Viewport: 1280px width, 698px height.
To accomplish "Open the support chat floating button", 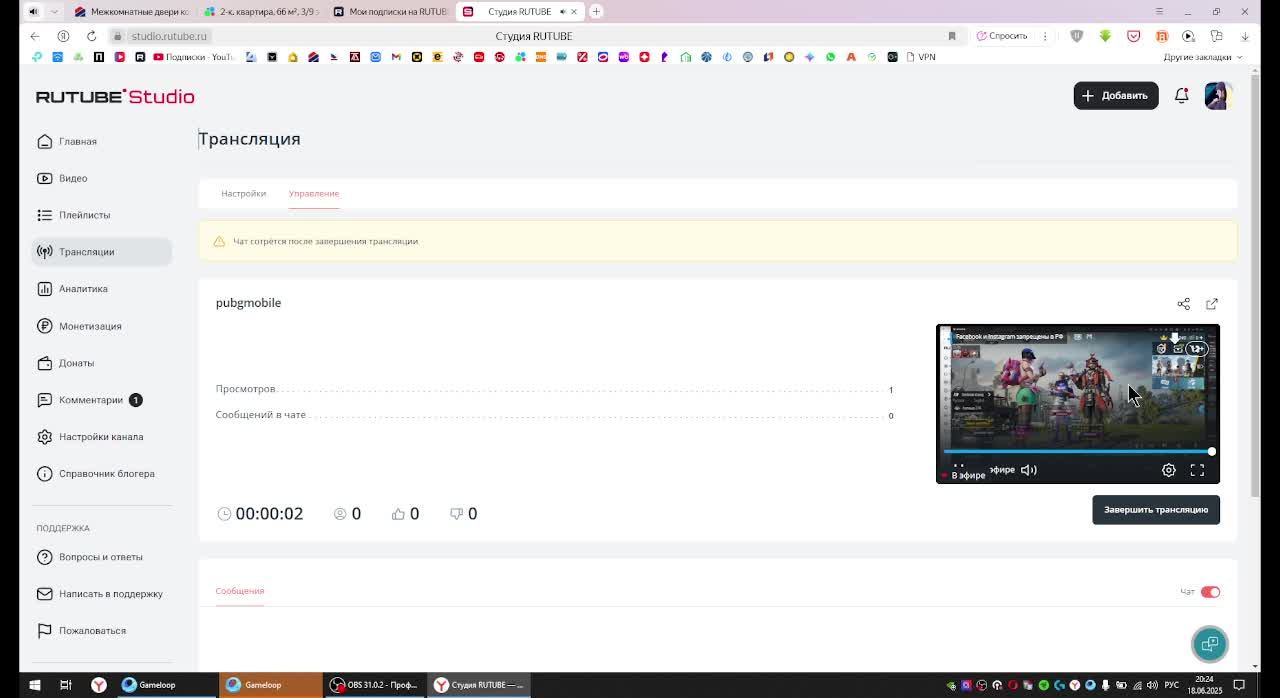I will 1209,644.
